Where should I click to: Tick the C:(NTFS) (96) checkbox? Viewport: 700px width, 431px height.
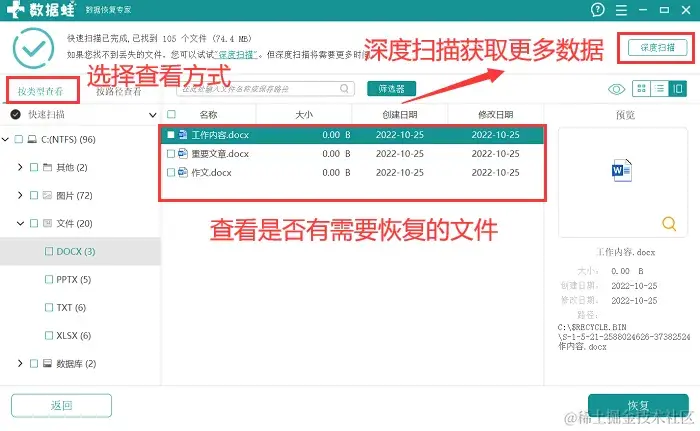(x=19, y=139)
